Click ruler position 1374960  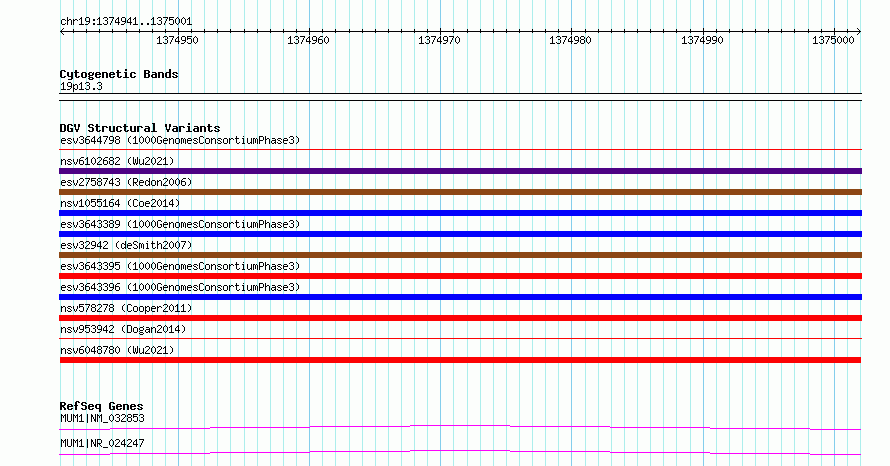point(308,40)
